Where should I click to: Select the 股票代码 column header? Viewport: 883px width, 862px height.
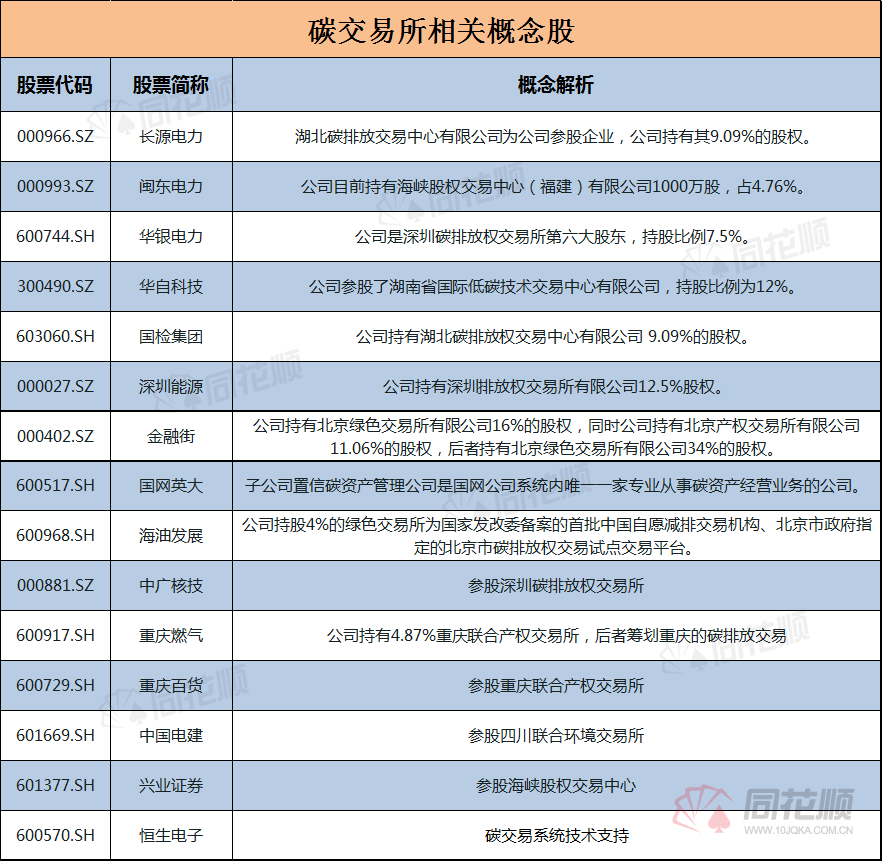point(55,85)
